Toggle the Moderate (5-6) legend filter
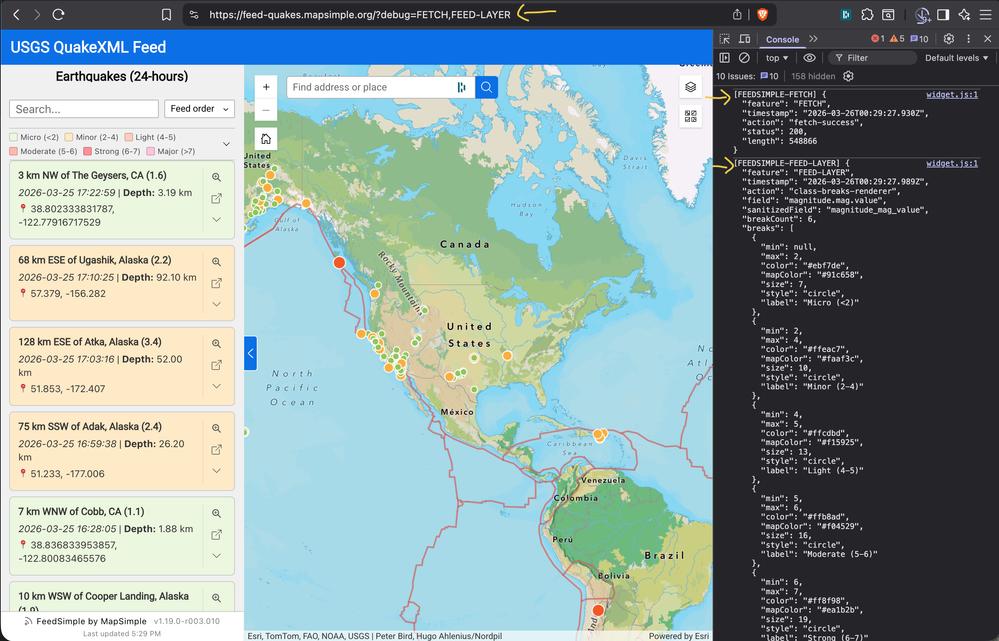Viewport: 999px width, 641px height. click(x=43, y=151)
